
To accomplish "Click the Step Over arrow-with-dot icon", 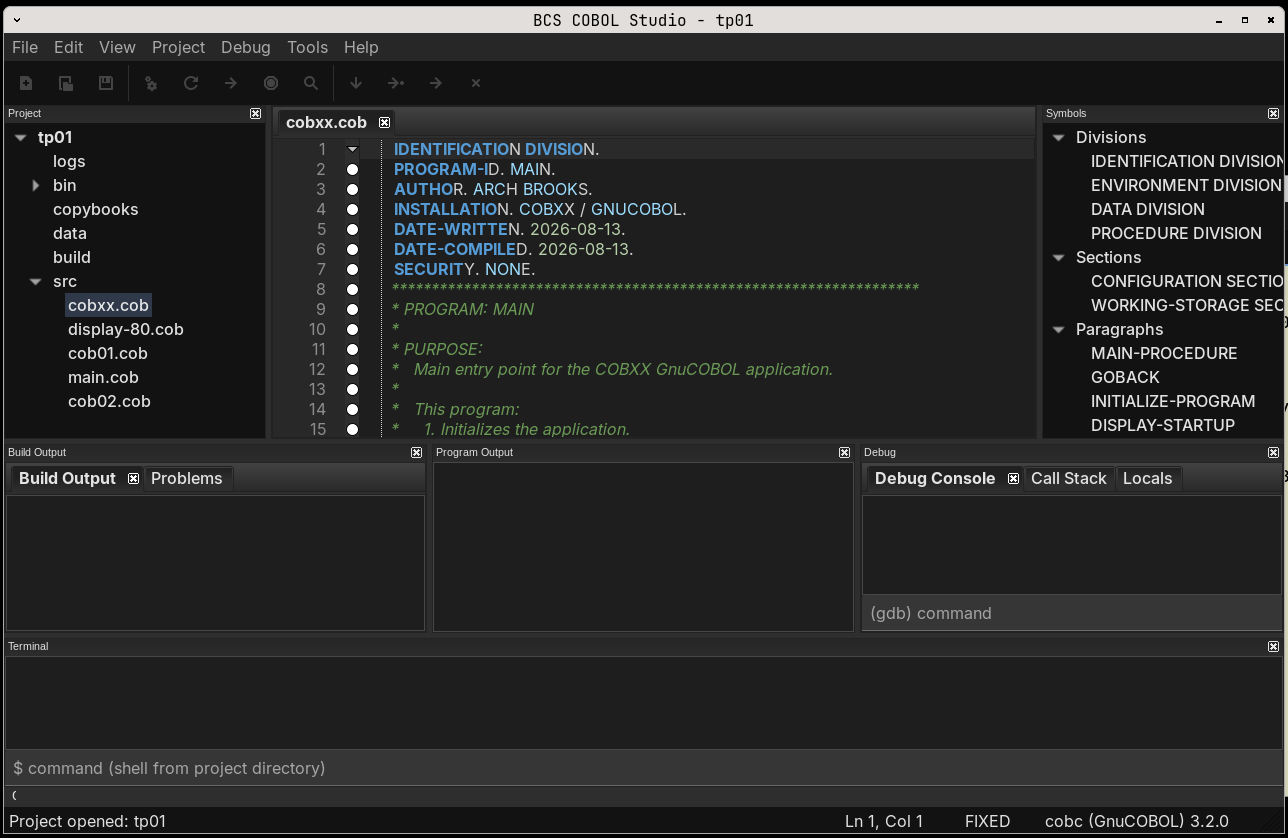I will [x=396, y=83].
